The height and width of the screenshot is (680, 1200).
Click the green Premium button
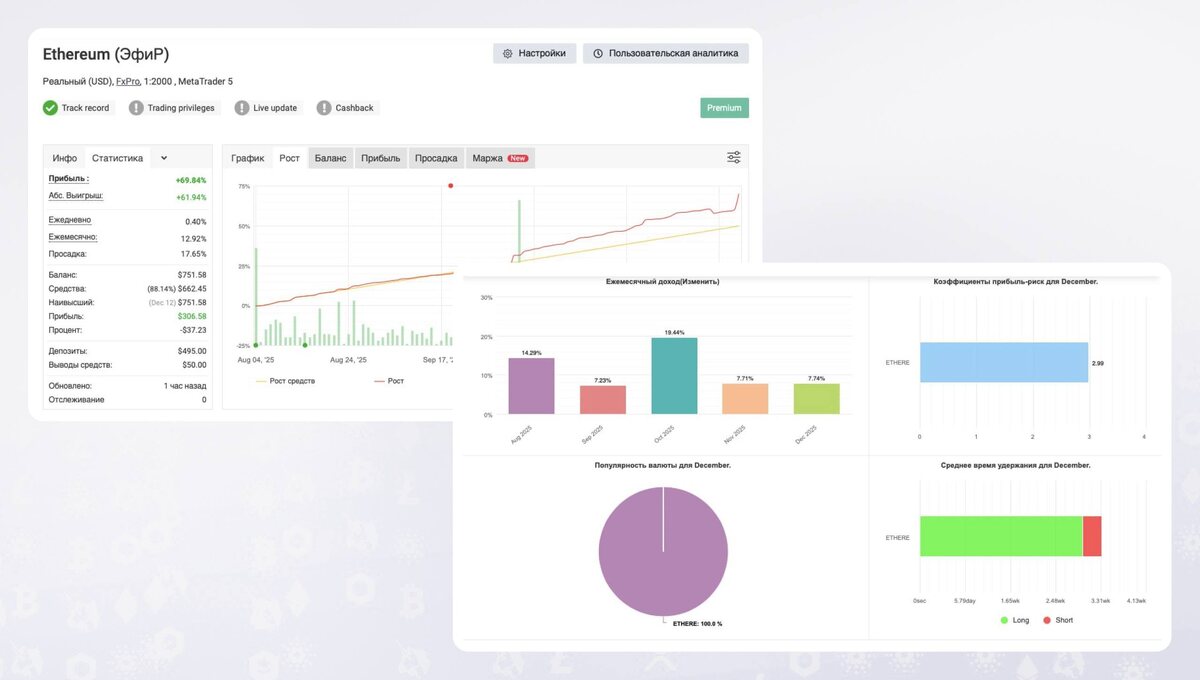[724, 108]
